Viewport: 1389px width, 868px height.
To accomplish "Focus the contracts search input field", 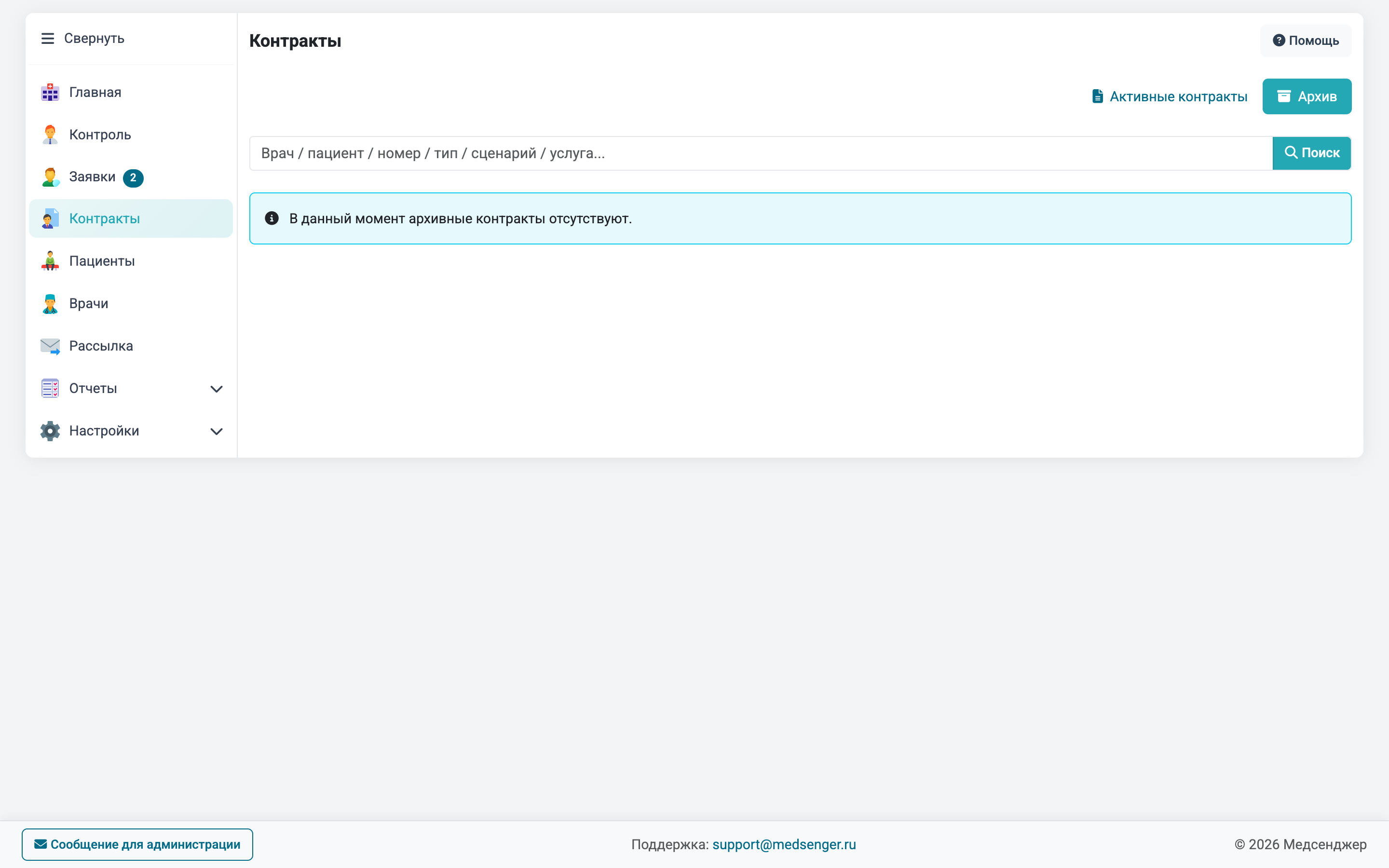I will pos(761,153).
